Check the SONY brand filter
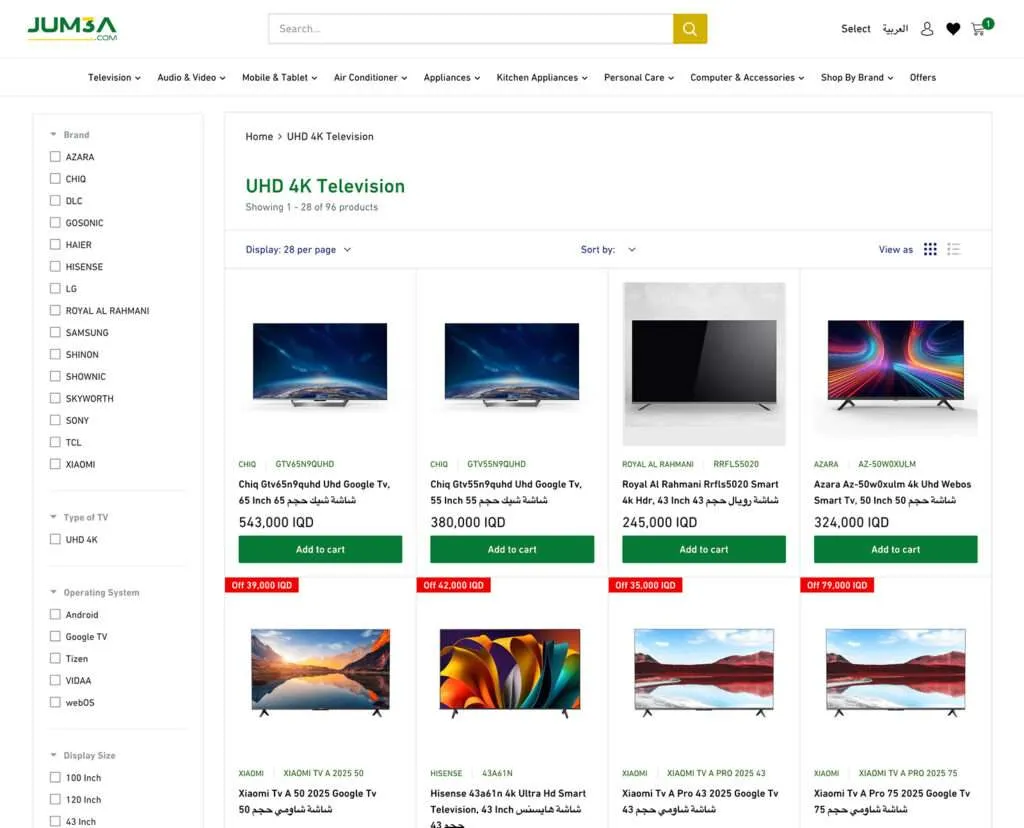The height and width of the screenshot is (828, 1024). click(55, 420)
